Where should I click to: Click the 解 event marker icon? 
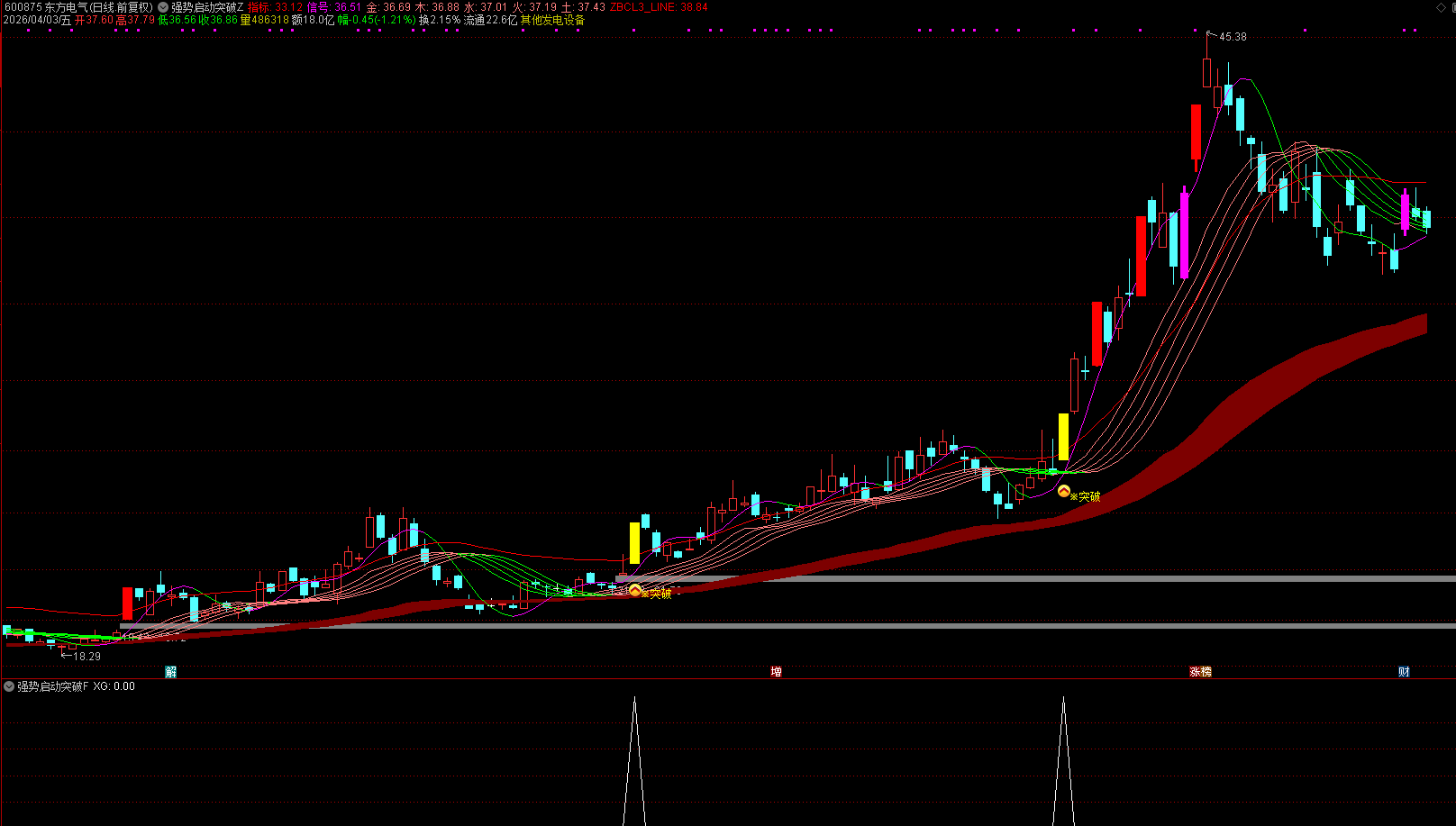click(170, 672)
